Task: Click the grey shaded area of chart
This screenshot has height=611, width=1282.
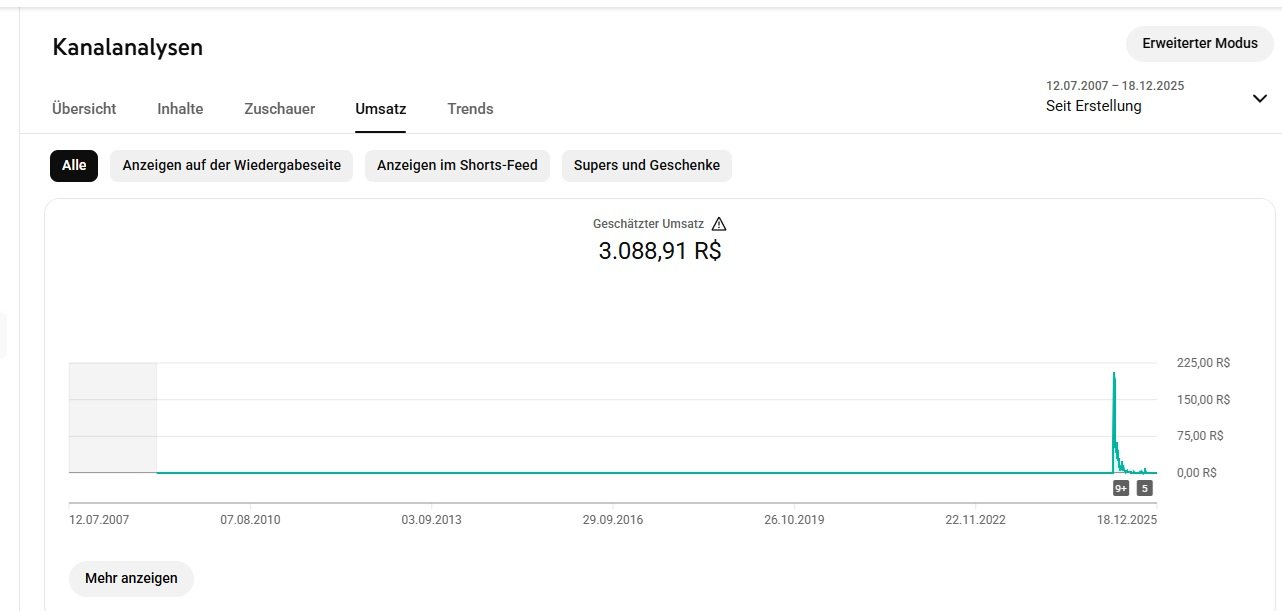Action: [112, 418]
